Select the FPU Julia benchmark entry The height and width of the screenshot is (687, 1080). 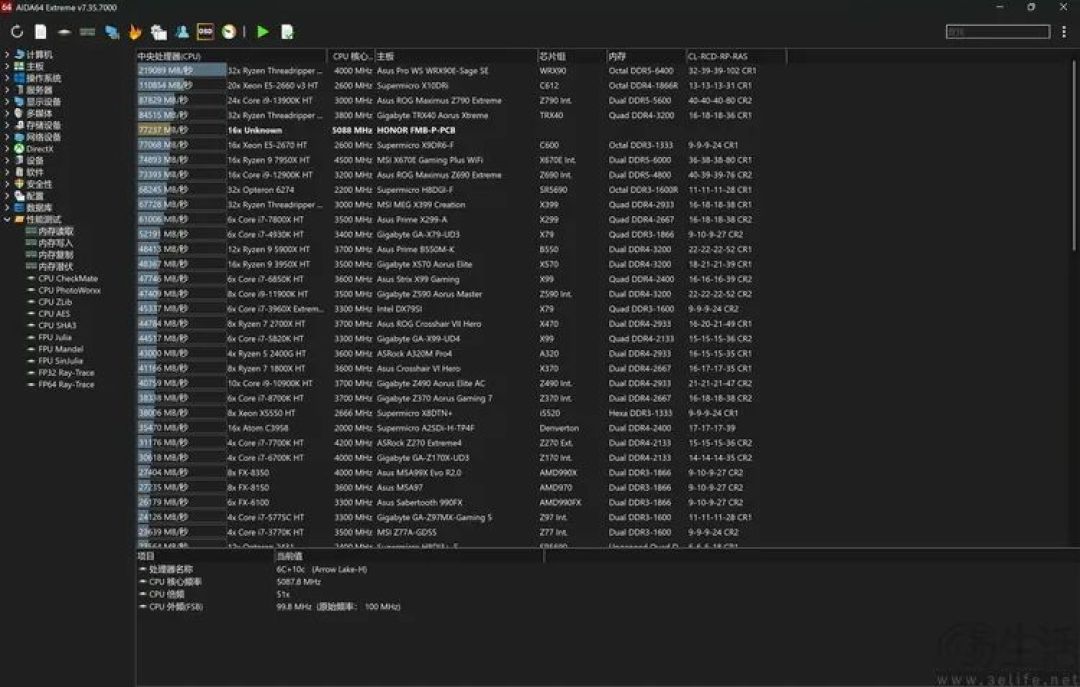click(x=55, y=337)
